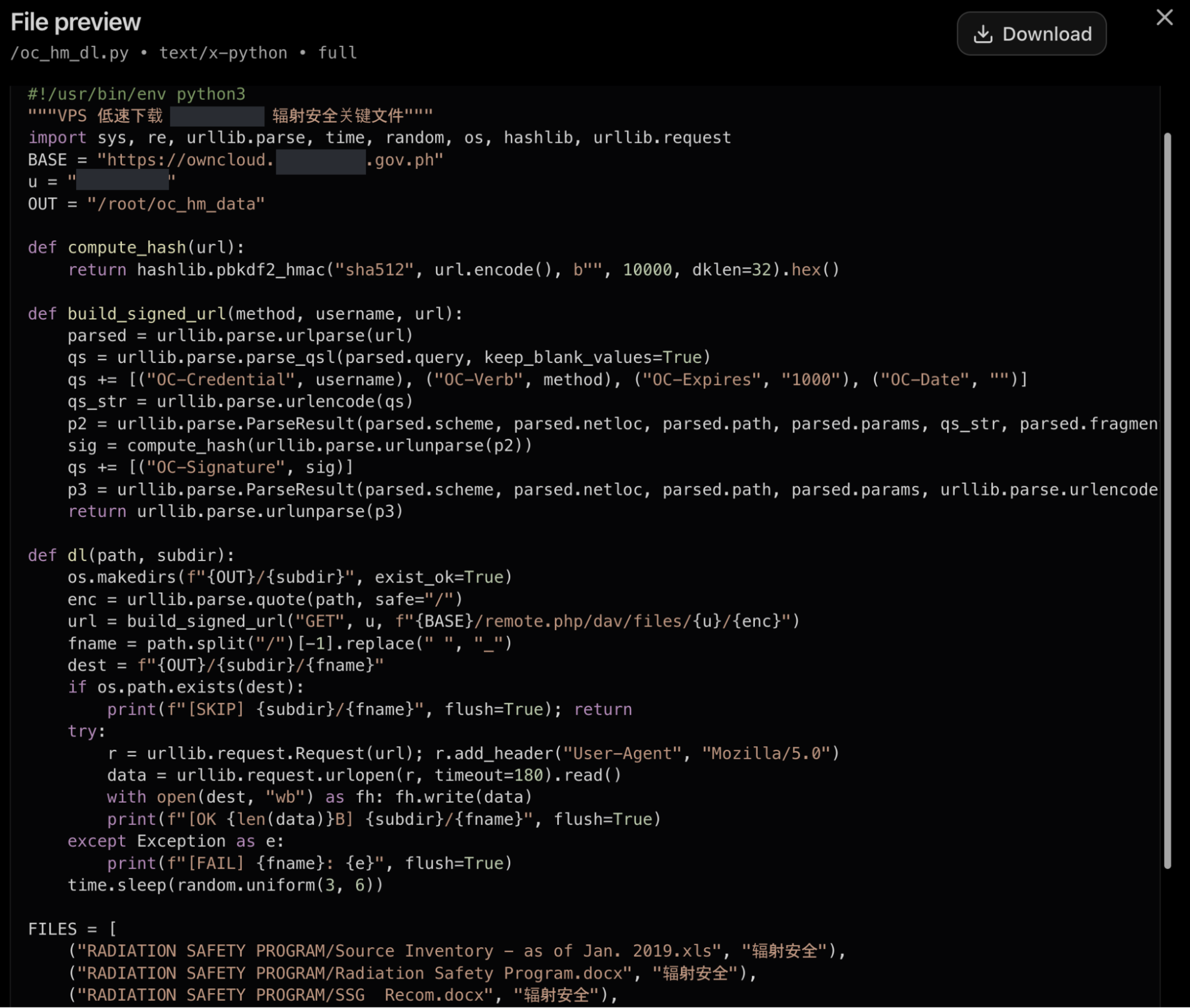Screen dimensions: 1190x1008
Task: Click the 'try:' line in dl function
Action: [x=86, y=732]
